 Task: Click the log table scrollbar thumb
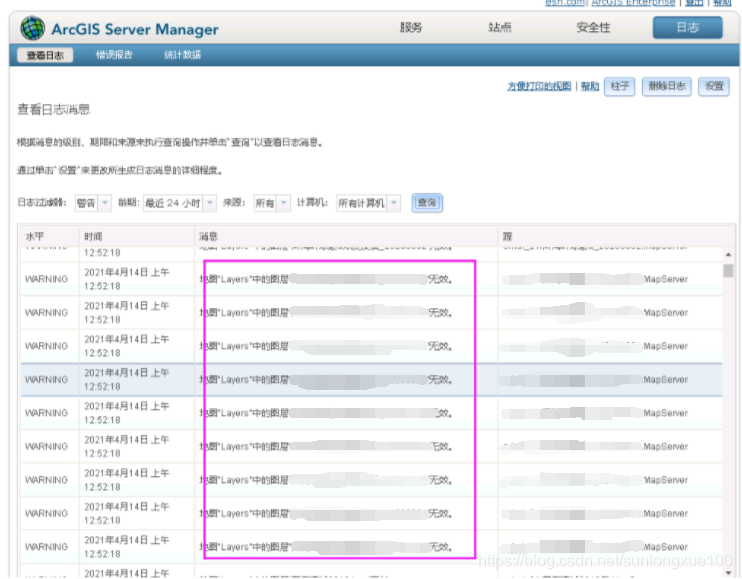pos(728,271)
